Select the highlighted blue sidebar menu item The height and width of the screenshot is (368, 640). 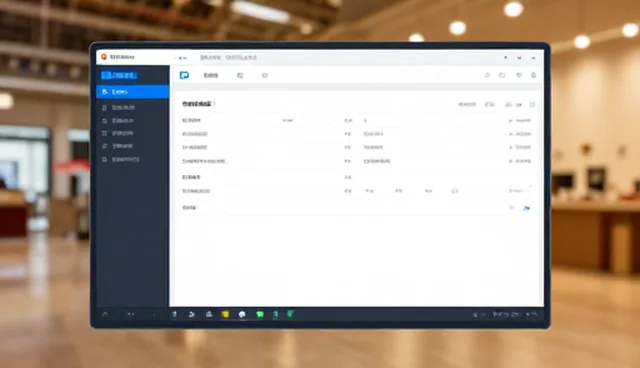133,92
